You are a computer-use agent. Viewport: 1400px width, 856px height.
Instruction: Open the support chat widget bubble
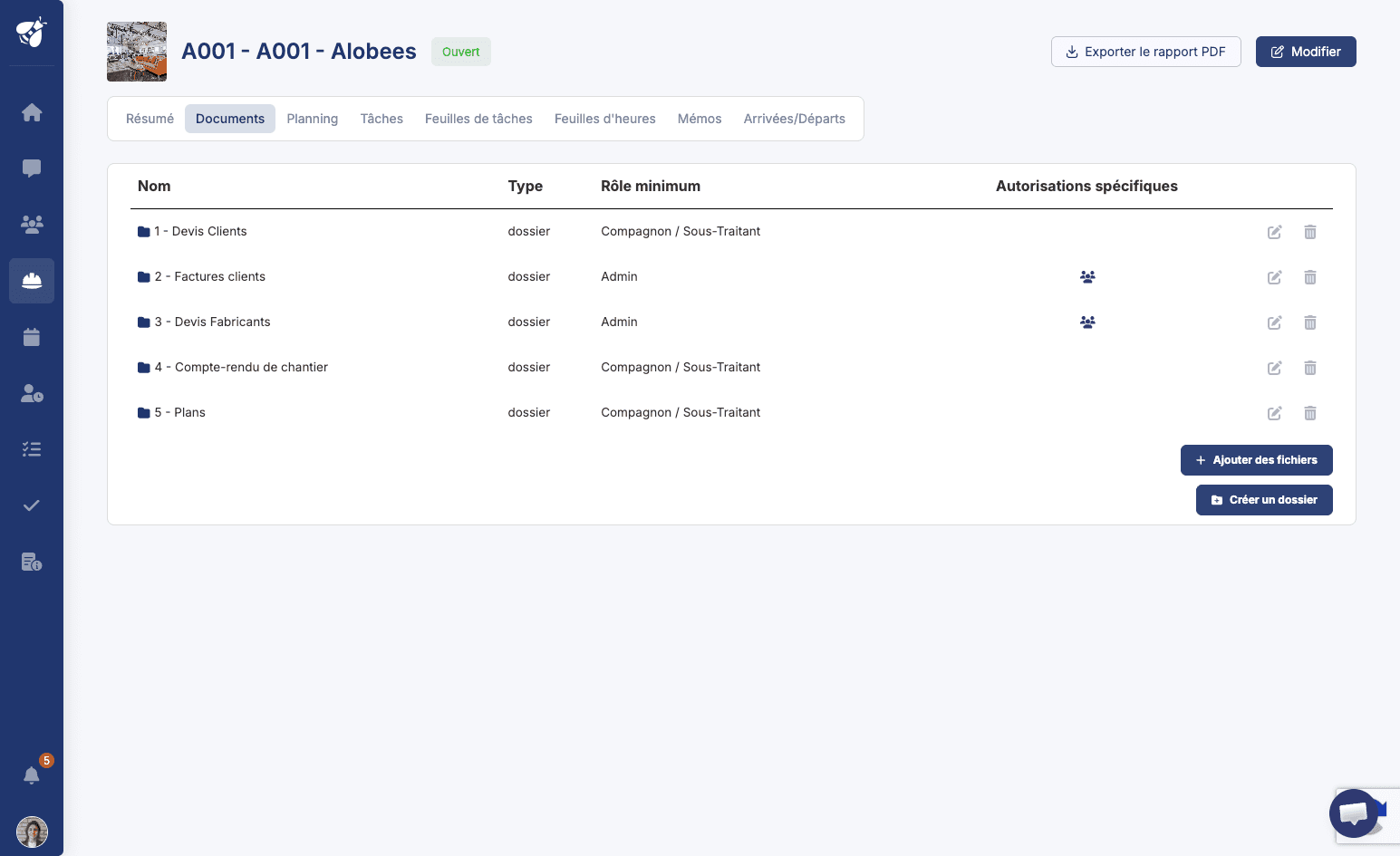[1354, 813]
